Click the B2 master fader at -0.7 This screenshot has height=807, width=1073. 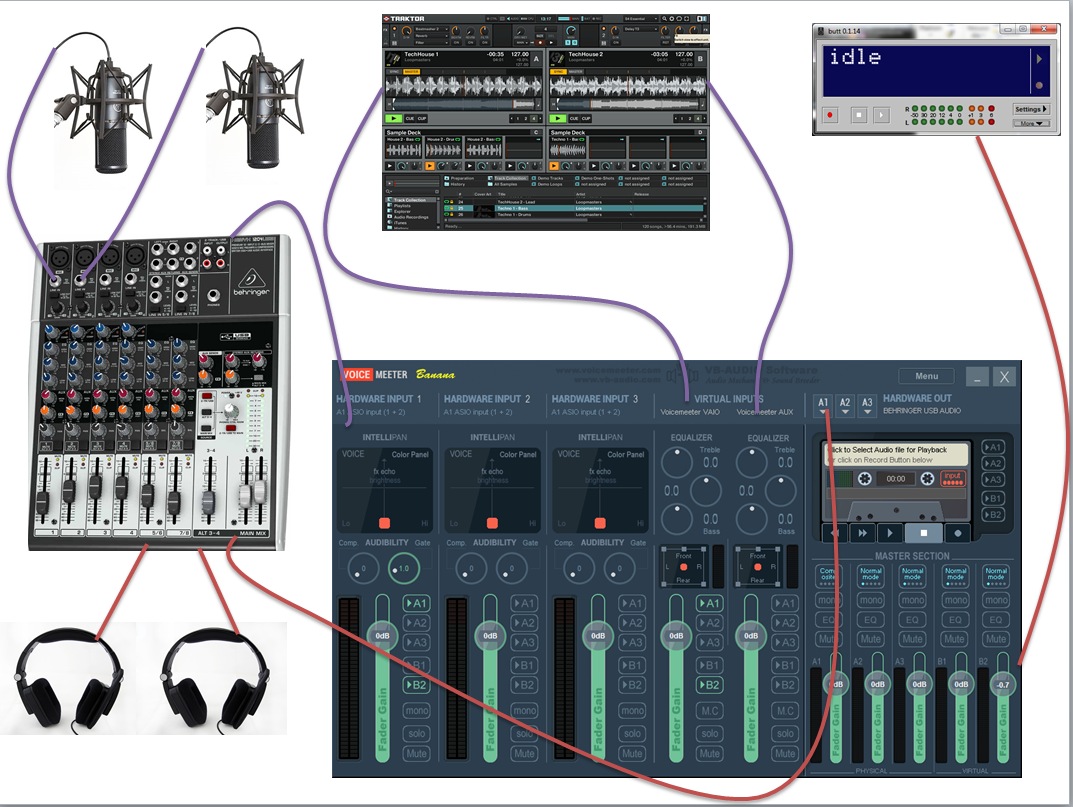click(x=1003, y=684)
